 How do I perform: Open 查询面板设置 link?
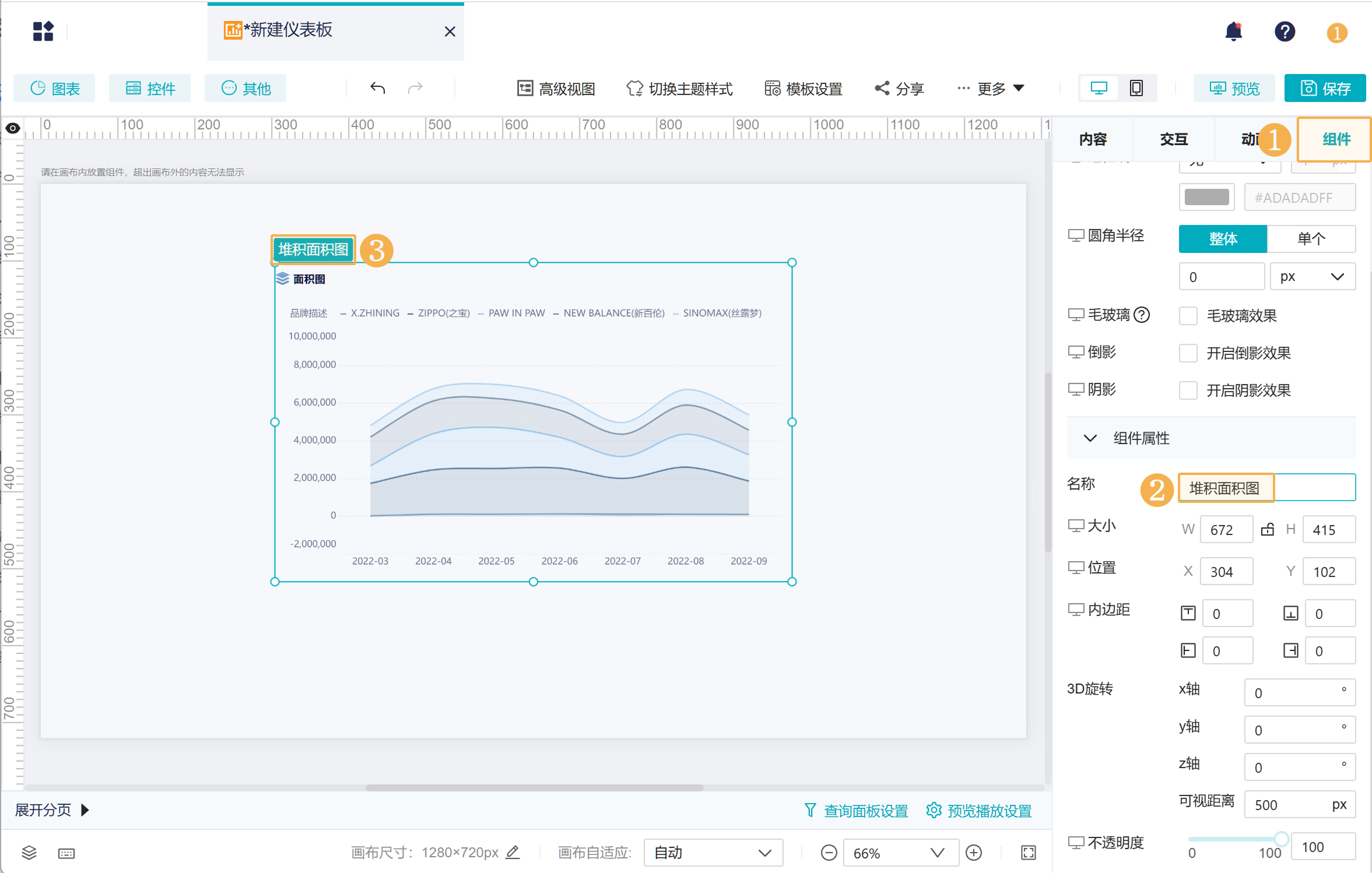point(856,811)
